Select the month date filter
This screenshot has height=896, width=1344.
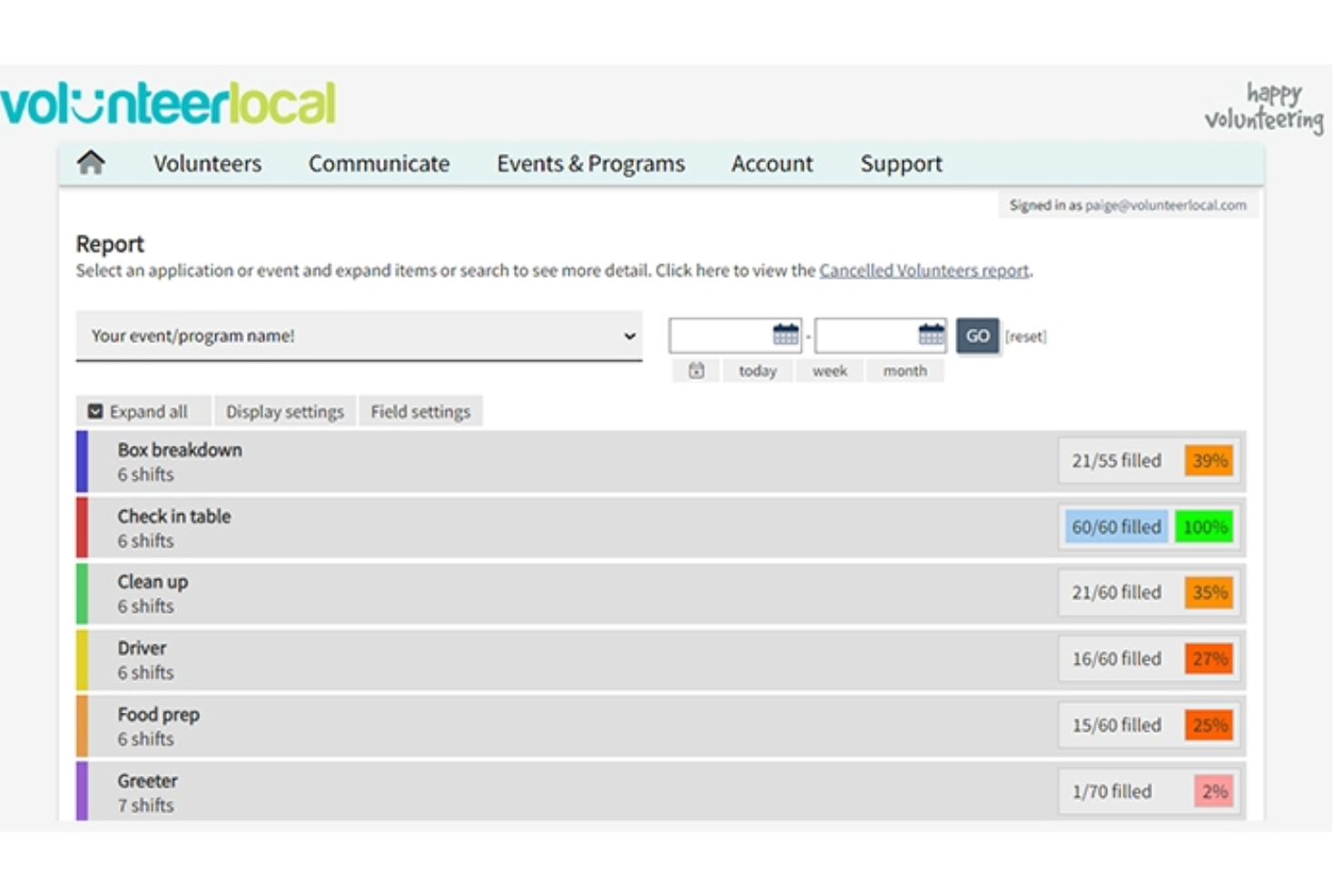904,369
